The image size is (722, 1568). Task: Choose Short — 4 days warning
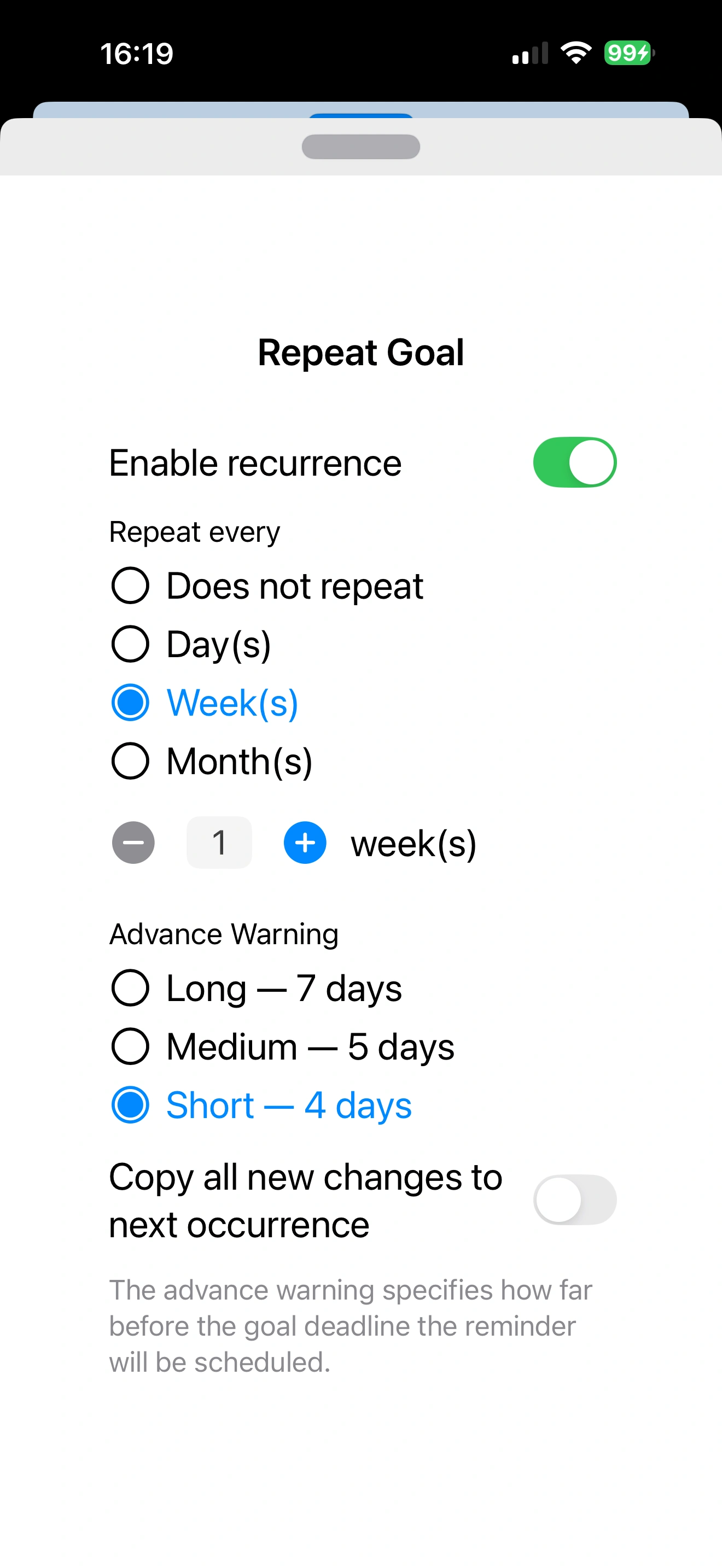(261, 1105)
